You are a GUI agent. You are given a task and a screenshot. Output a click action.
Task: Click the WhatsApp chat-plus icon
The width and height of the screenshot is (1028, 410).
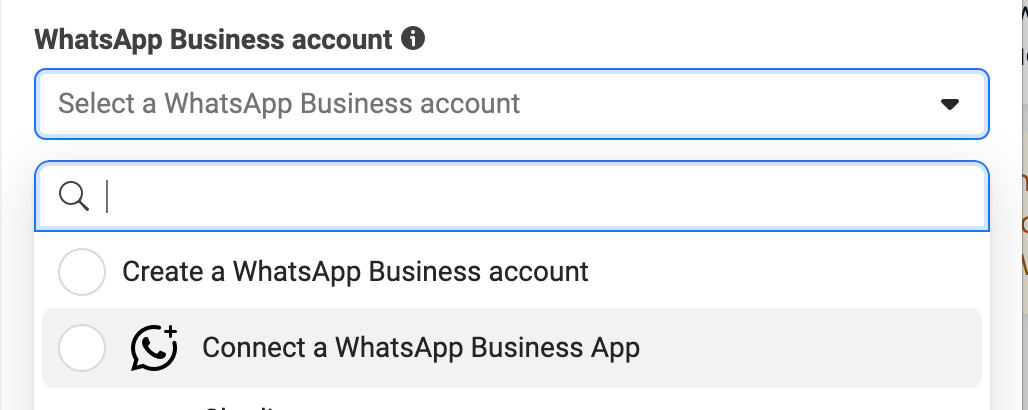click(154, 348)
